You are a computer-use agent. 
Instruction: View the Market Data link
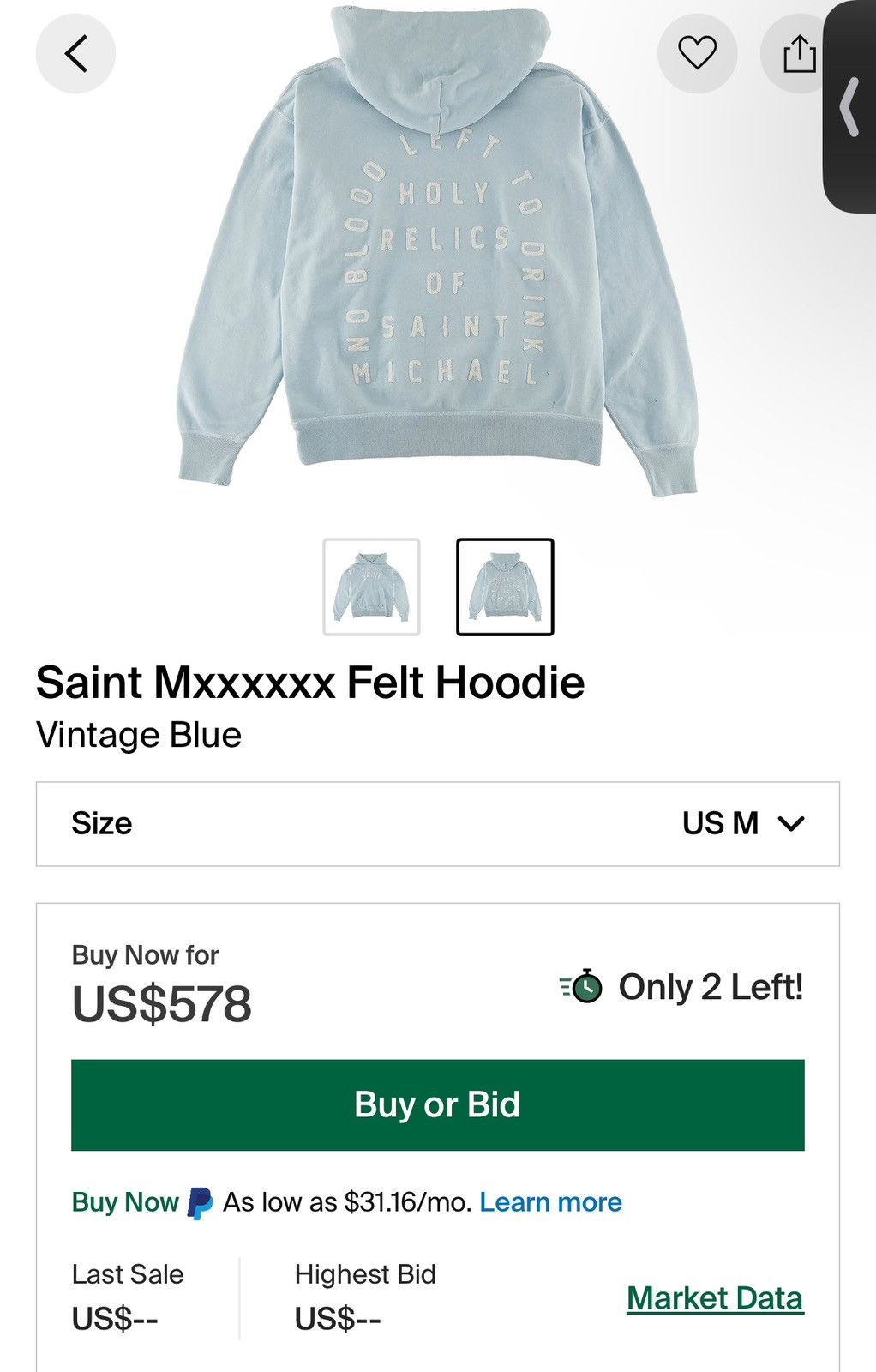pos(714,1298)
